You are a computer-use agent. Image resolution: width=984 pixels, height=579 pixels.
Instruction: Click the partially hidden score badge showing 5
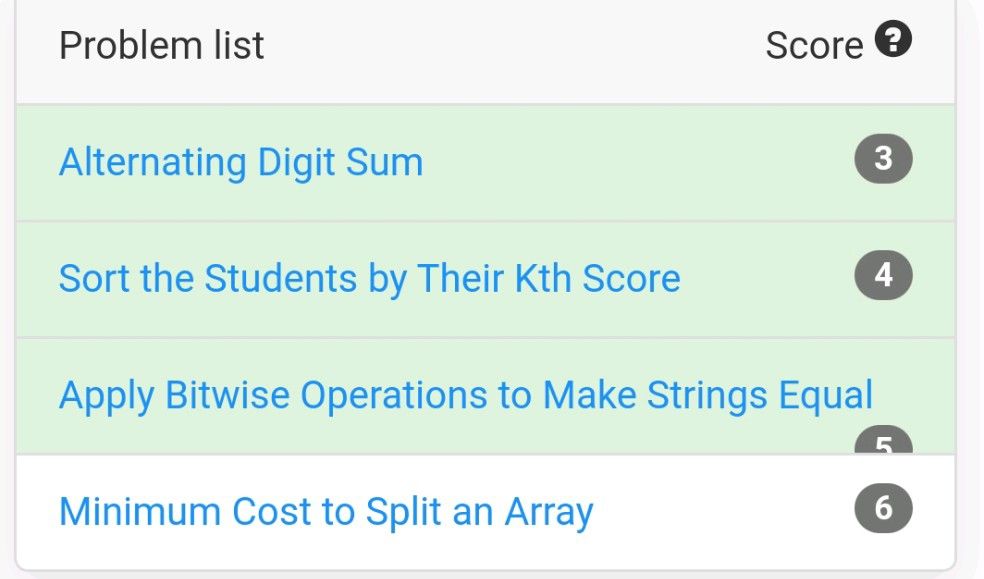(883, 440)
